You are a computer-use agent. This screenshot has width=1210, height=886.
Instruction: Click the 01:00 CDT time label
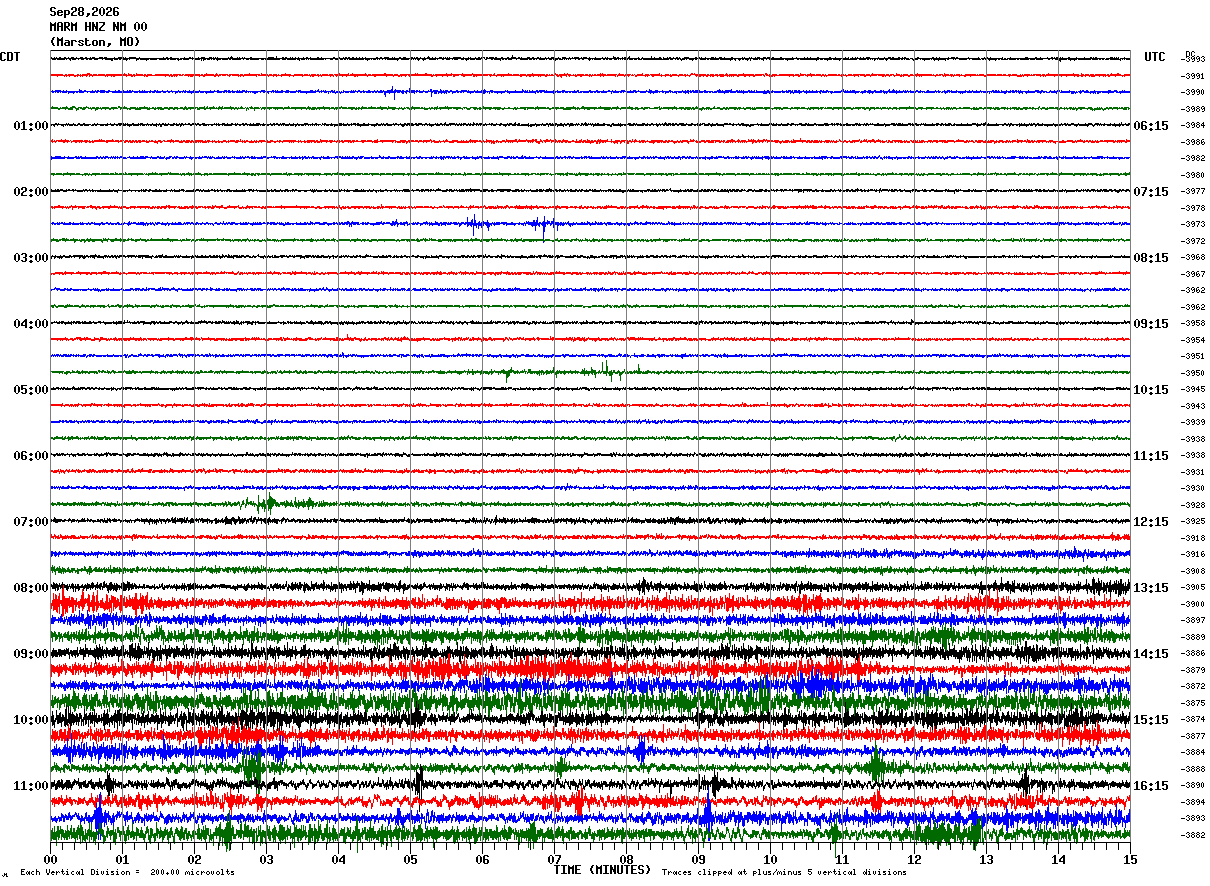coord(31,126)
